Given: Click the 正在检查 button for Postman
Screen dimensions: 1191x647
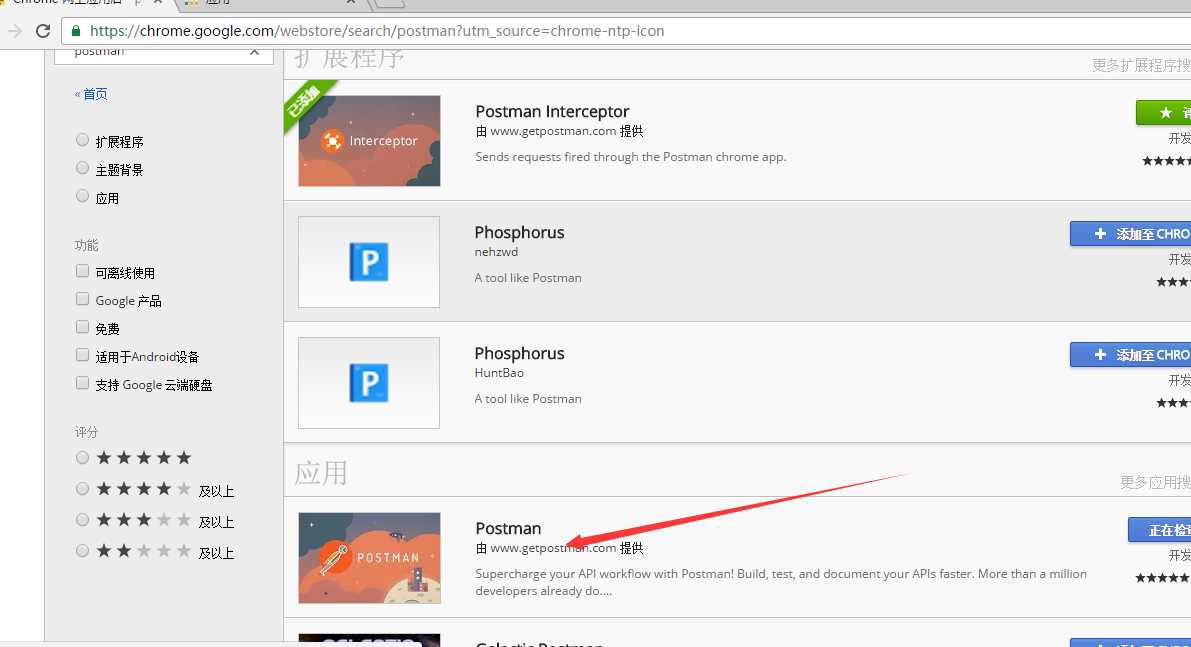Looking at the screenshot, I should point(1160,529).
